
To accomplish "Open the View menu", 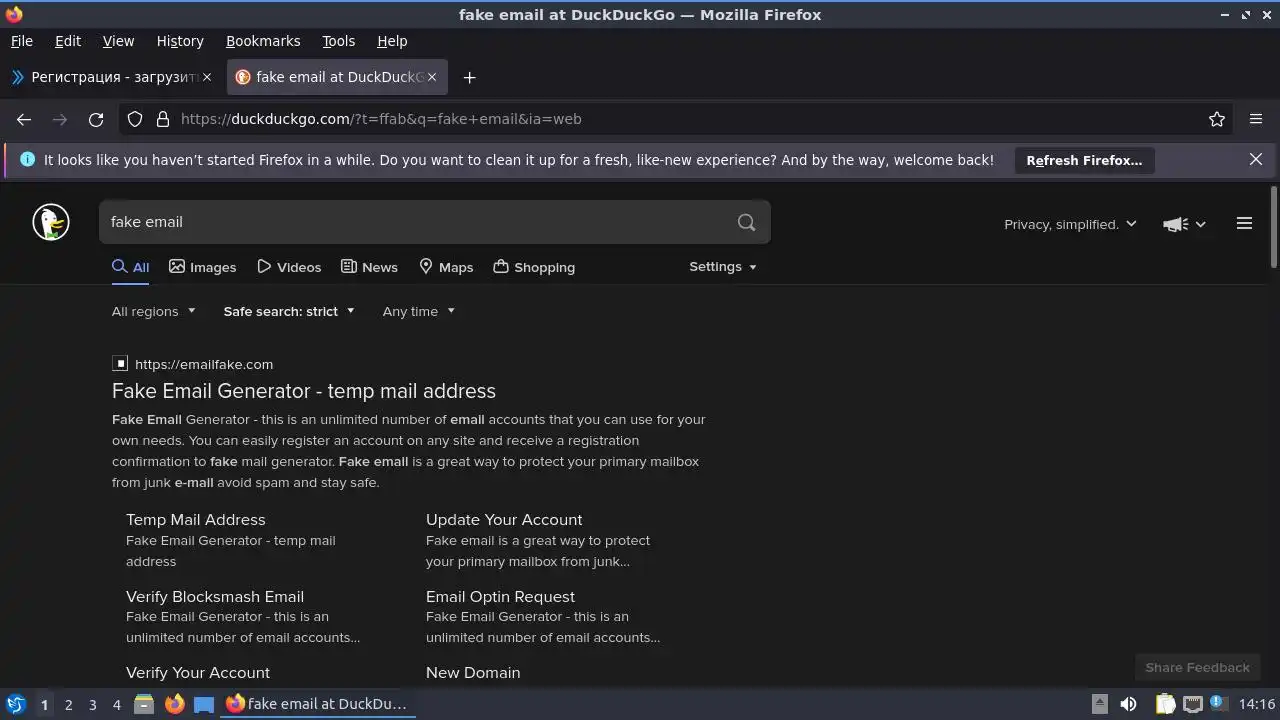I will click(x=118, y=41).
